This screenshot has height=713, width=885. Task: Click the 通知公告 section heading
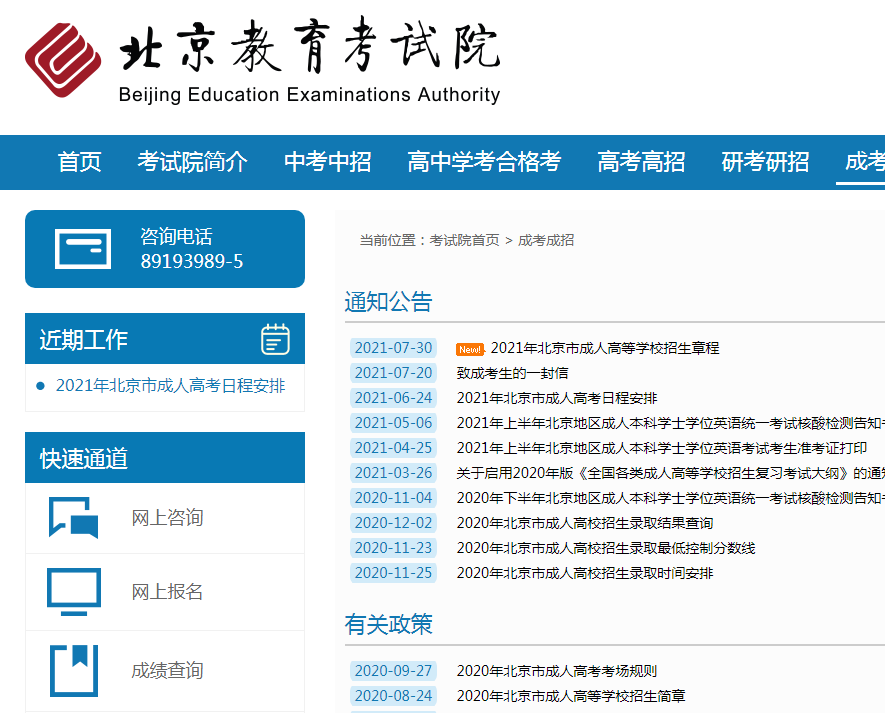pos(388,301)
